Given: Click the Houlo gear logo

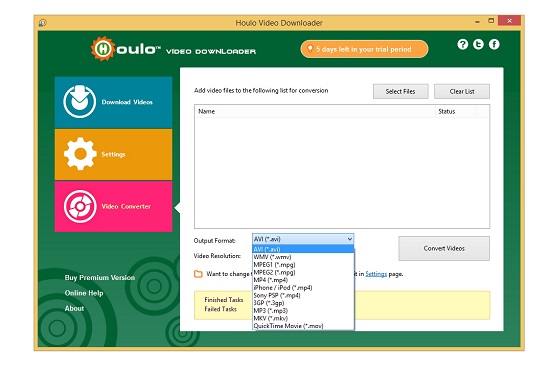Looking at the screenshot, I should coord(103,49).
